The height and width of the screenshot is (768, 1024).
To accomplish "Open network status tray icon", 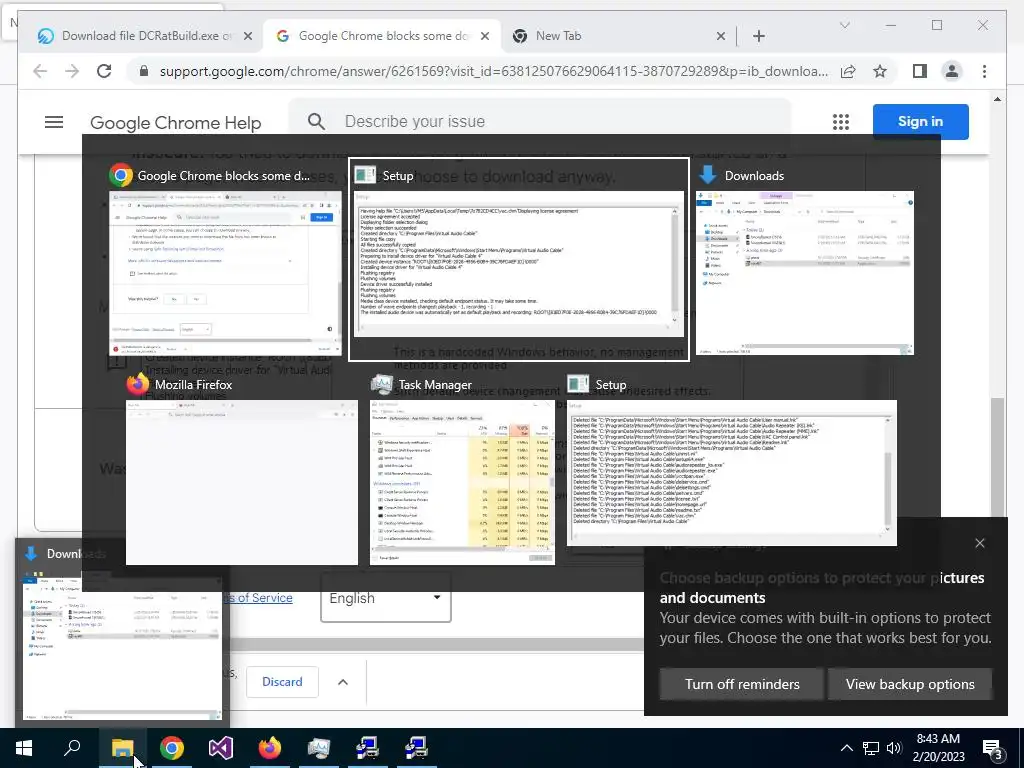I will (871, 748).
